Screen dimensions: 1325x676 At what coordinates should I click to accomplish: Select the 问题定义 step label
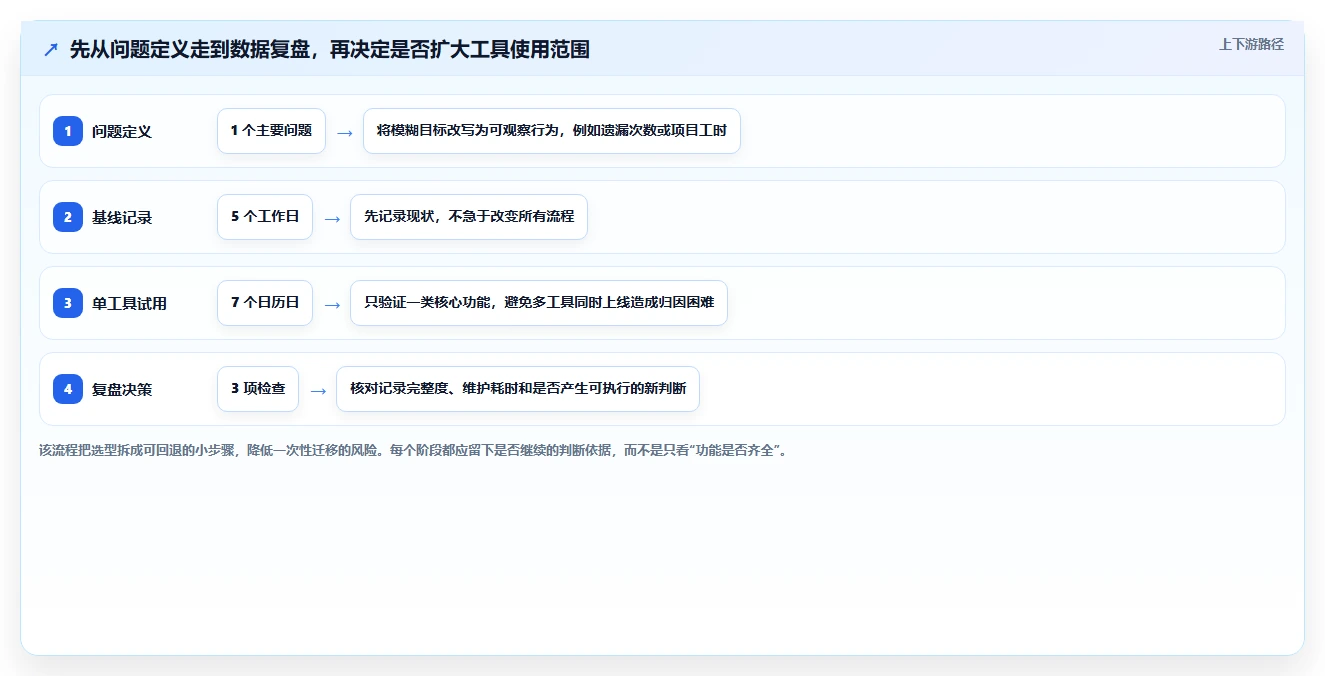(x=122, y=131)
